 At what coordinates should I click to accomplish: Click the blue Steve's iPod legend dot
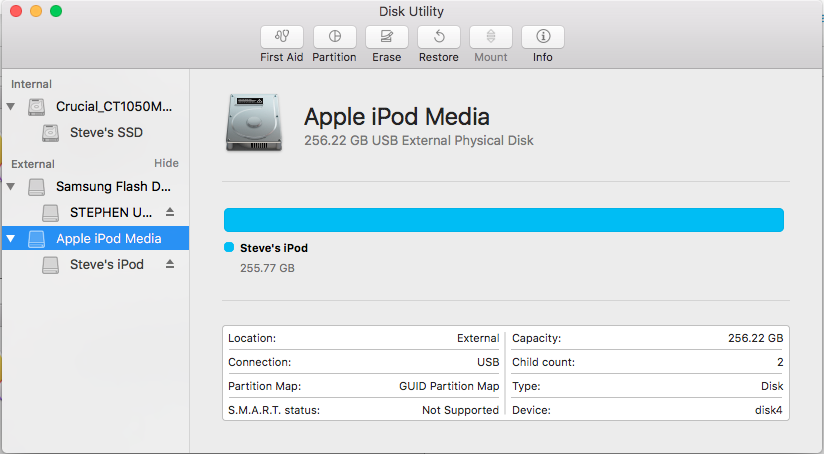[229, 247]
